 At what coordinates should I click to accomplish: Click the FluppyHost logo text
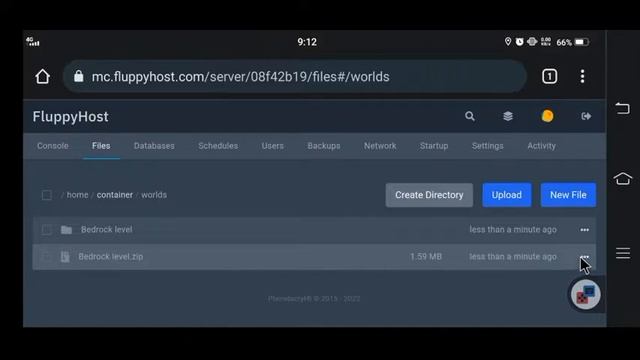click(x=71, y=117)
